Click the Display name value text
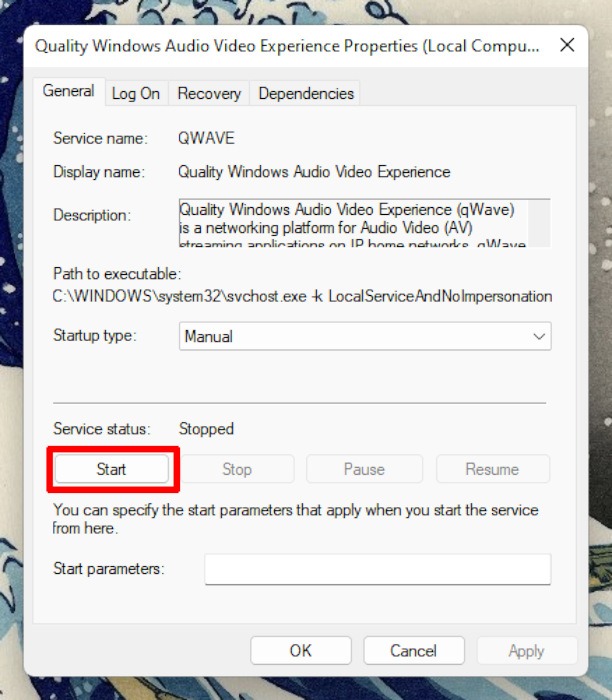Image resolution: width=612 pixels, height=700 pixels. tap(314, 172)
